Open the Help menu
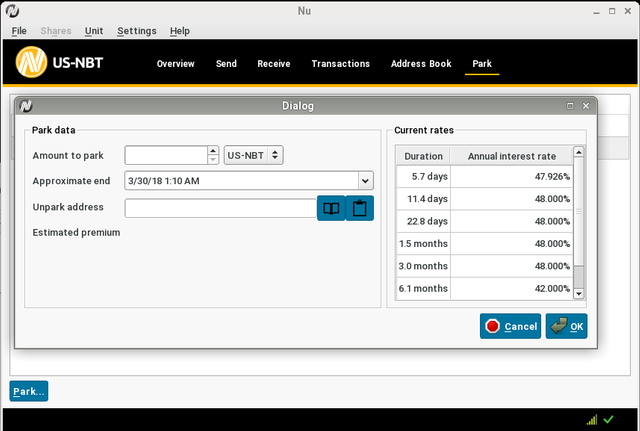Viewport: 640px width, 431px height. 180,31
